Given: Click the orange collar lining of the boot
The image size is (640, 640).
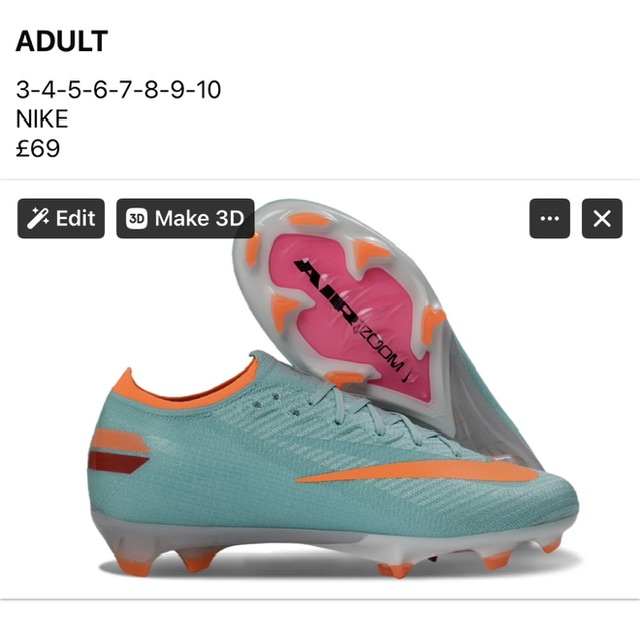Looking at the screenshot, I should (x=186, y=388).
